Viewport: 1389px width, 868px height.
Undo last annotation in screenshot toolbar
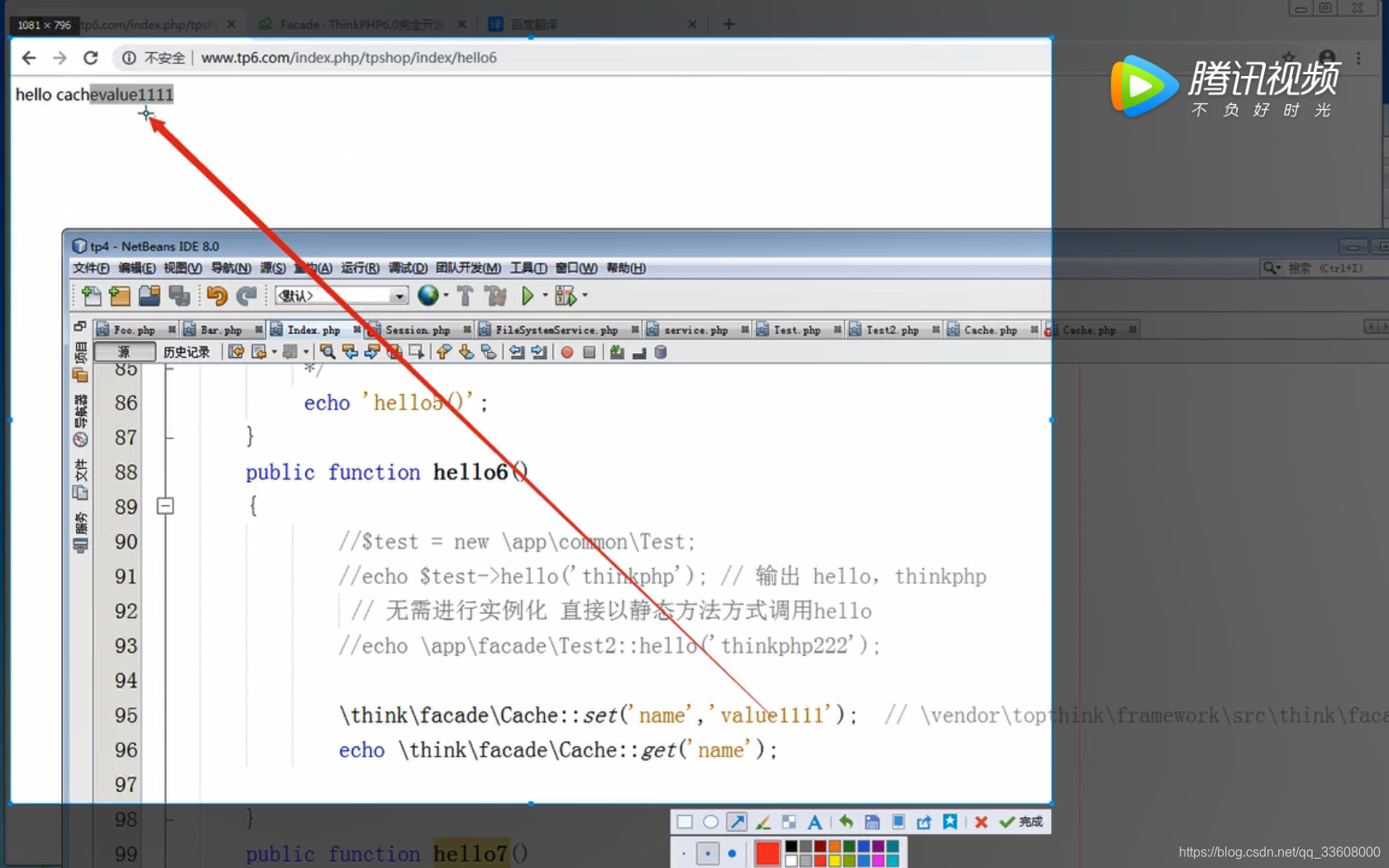click(846, 822)
